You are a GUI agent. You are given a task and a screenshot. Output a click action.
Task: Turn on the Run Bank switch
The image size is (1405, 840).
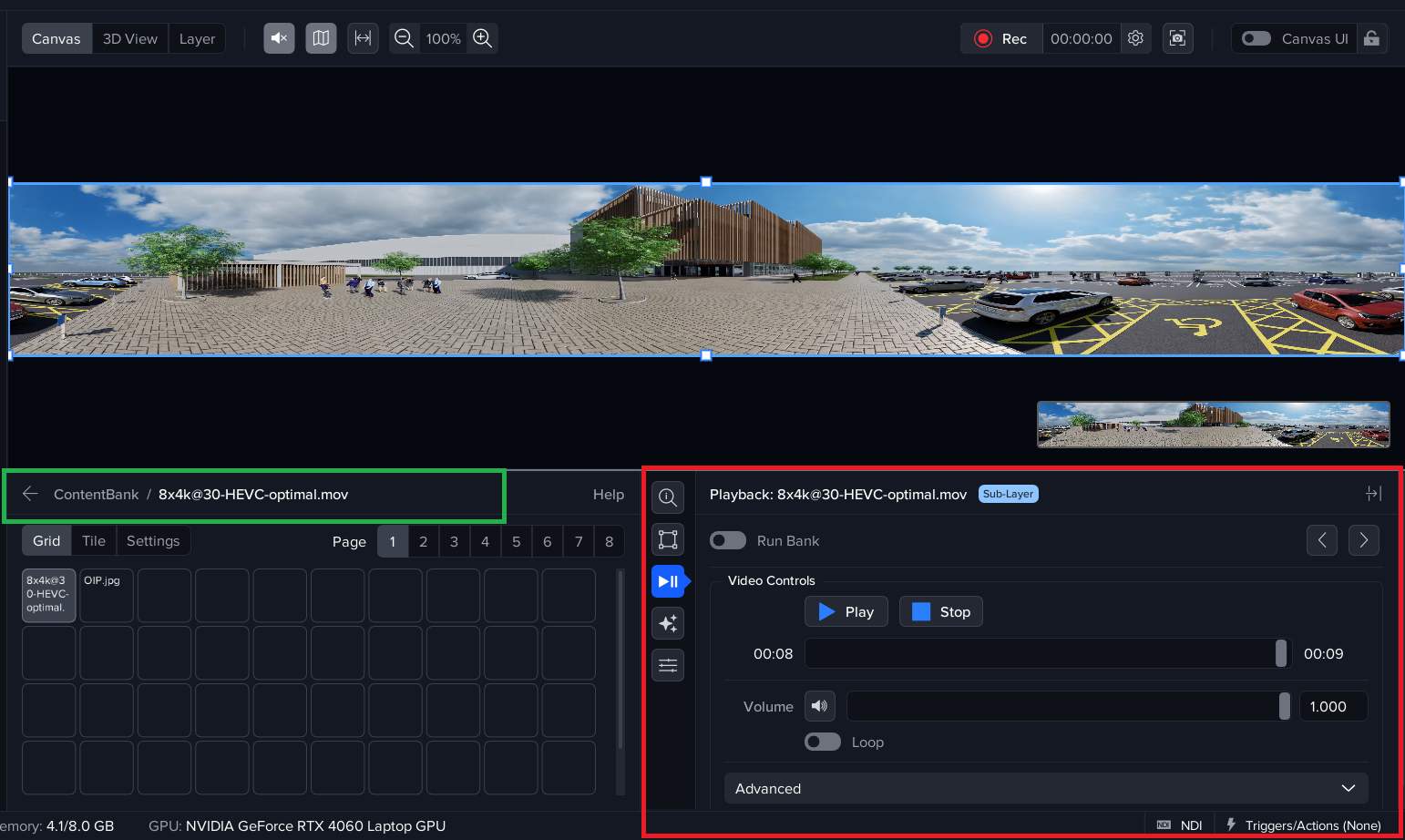coord(728,540)
